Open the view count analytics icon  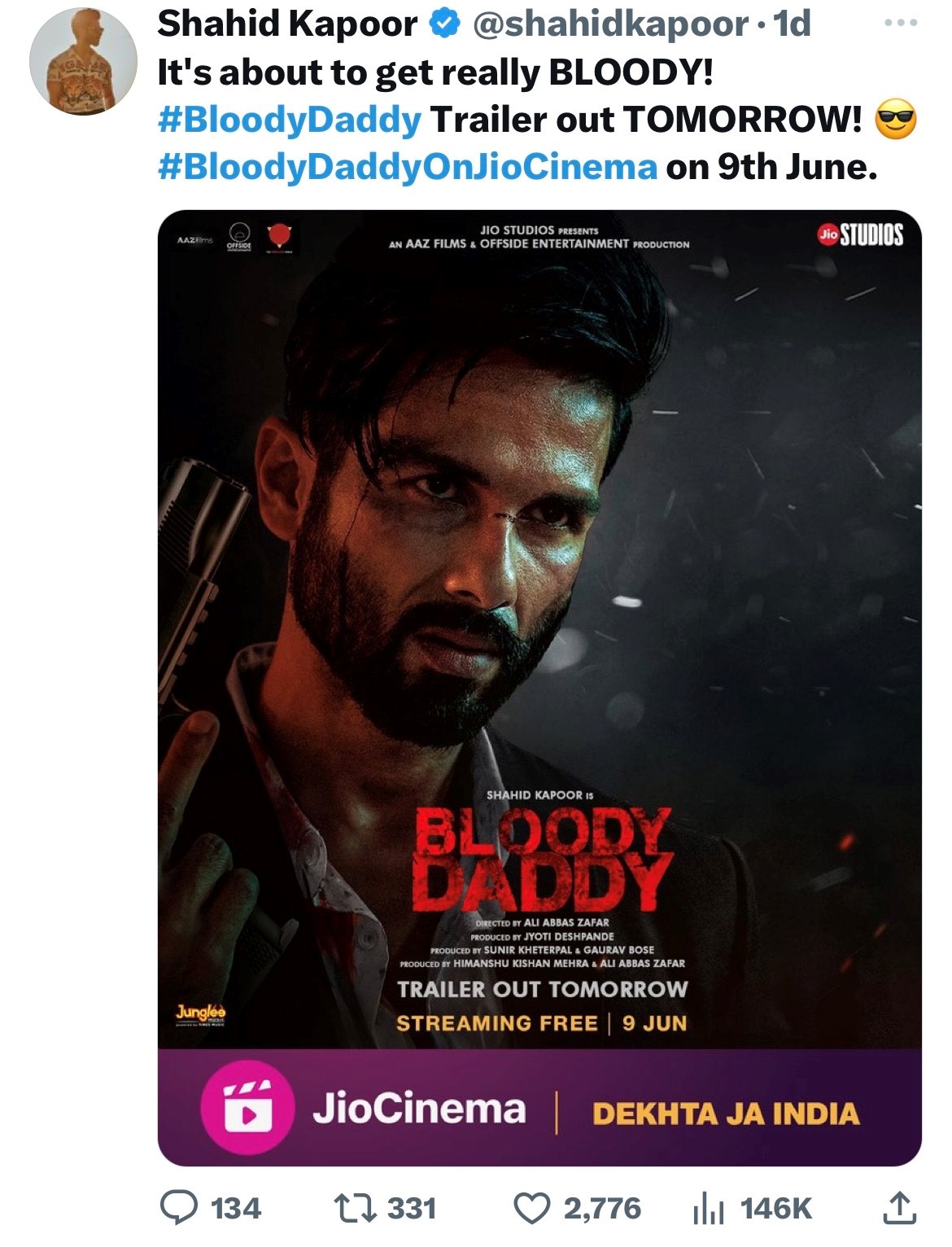[x=708, y=1208]
